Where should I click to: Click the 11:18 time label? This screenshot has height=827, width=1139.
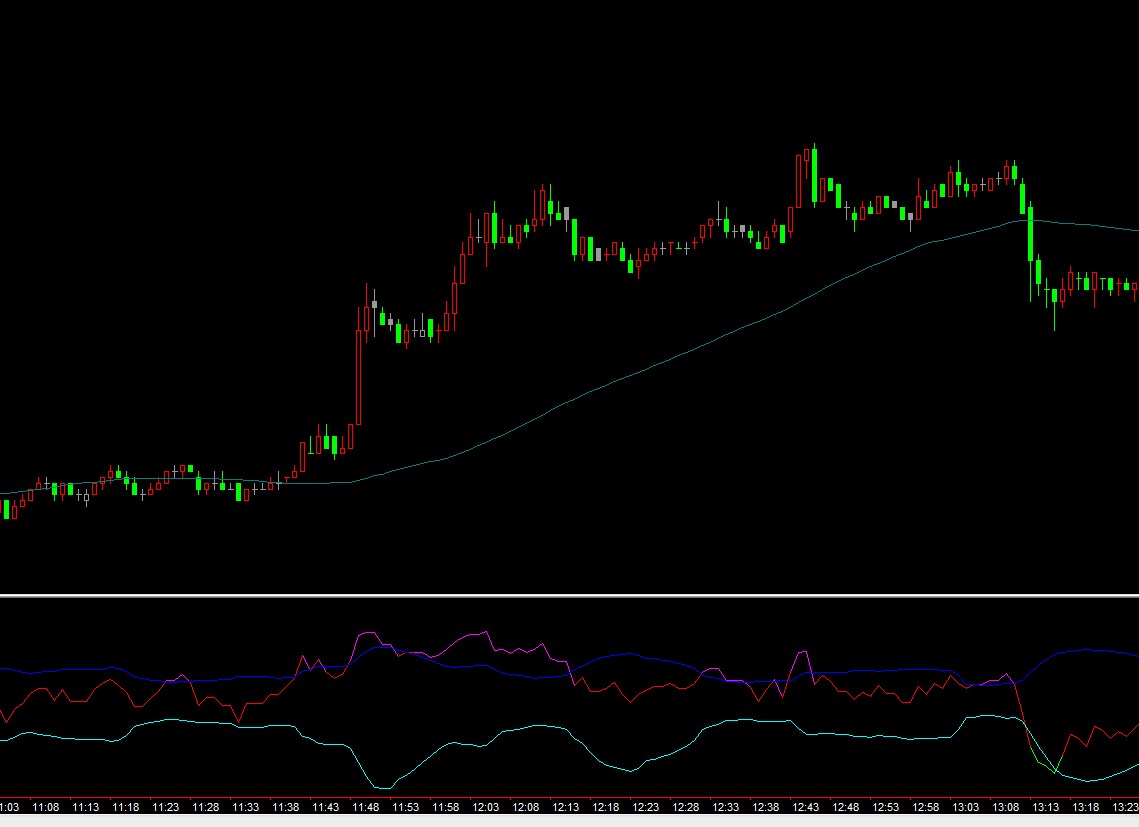tap(126, 807)
